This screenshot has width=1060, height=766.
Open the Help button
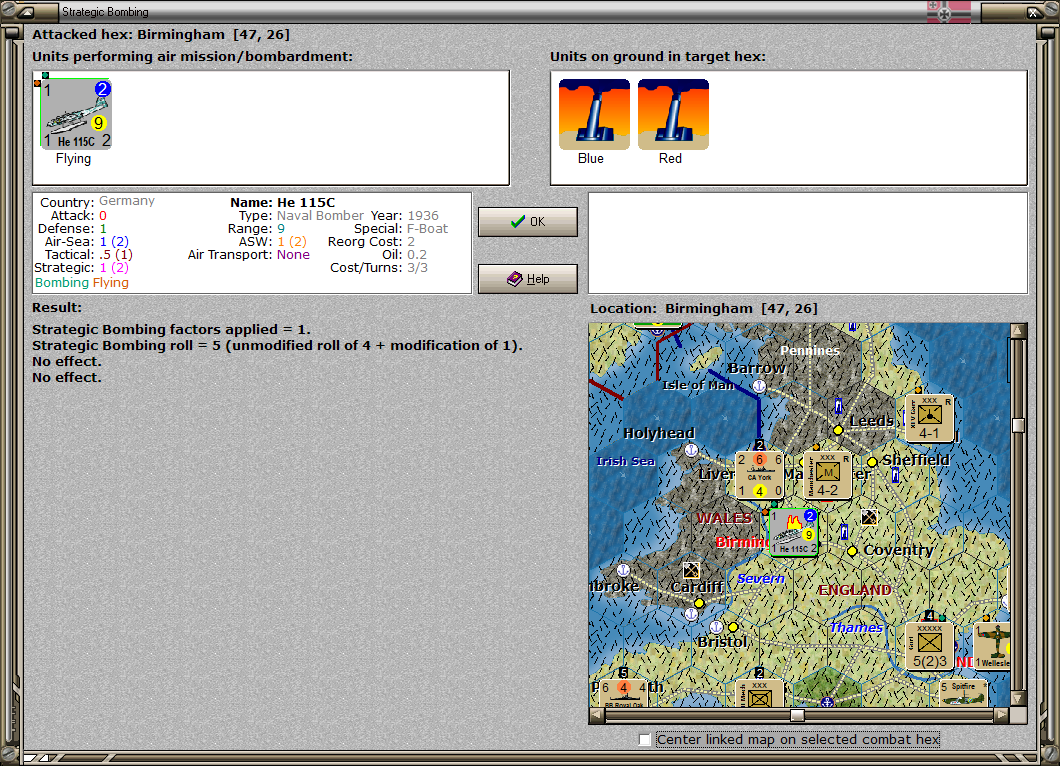(527, 279)
